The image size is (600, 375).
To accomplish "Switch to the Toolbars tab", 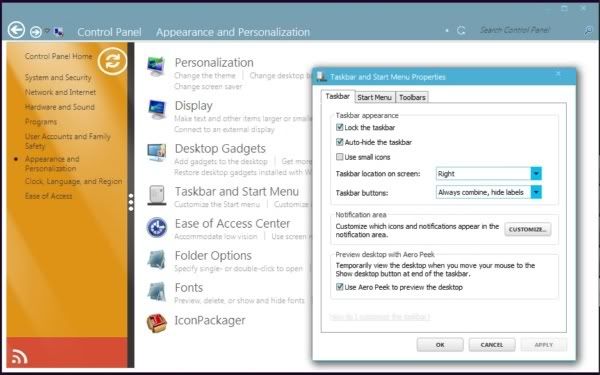I will tap(412, 97).
